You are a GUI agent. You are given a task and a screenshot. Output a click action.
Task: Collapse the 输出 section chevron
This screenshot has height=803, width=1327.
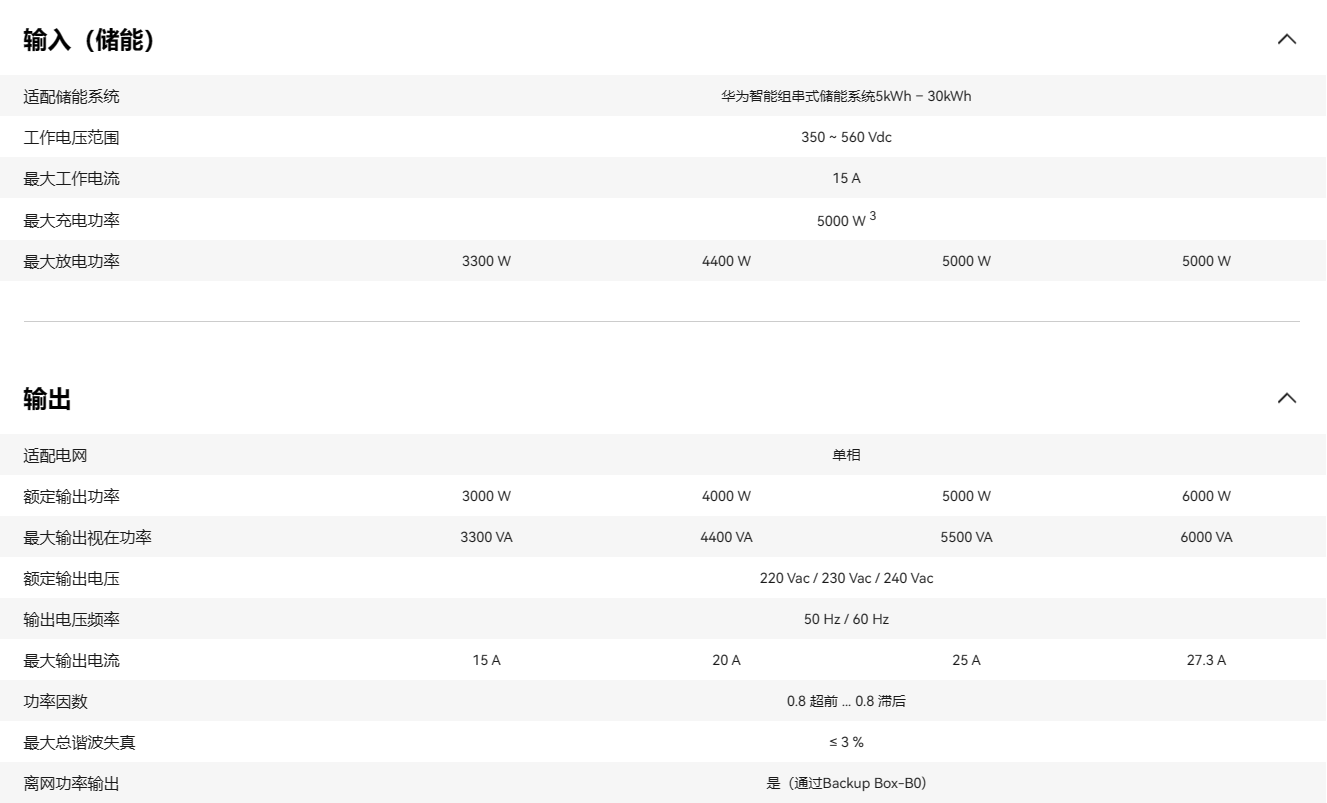(x=1287, y=398)
